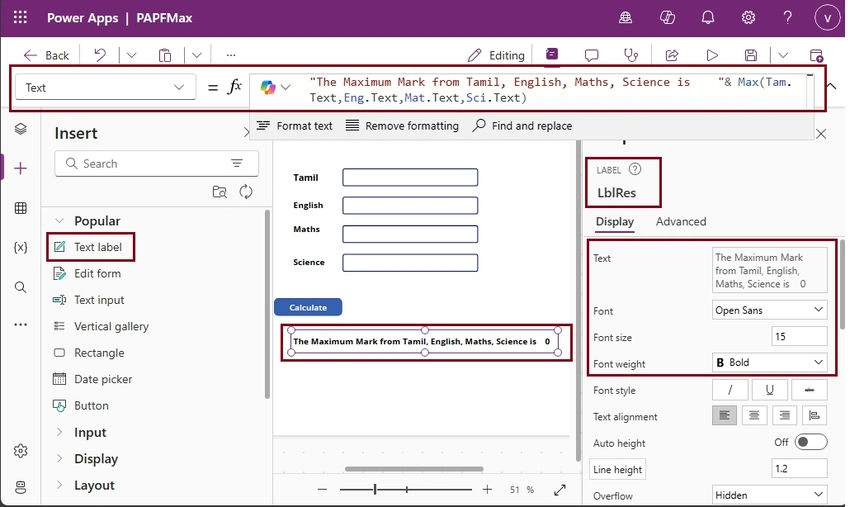Click the Share icon in toolbar

(672, 55)
